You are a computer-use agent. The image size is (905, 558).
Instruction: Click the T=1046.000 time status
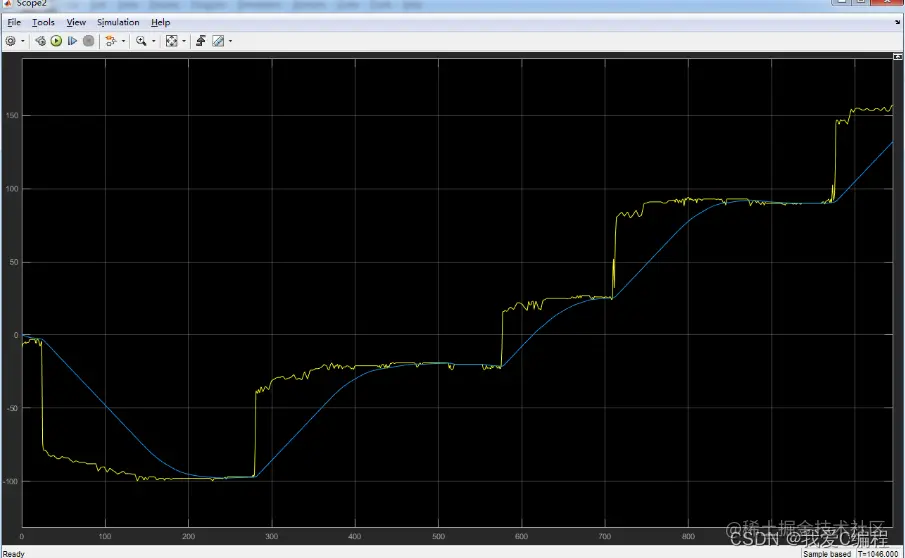[877, 553]
